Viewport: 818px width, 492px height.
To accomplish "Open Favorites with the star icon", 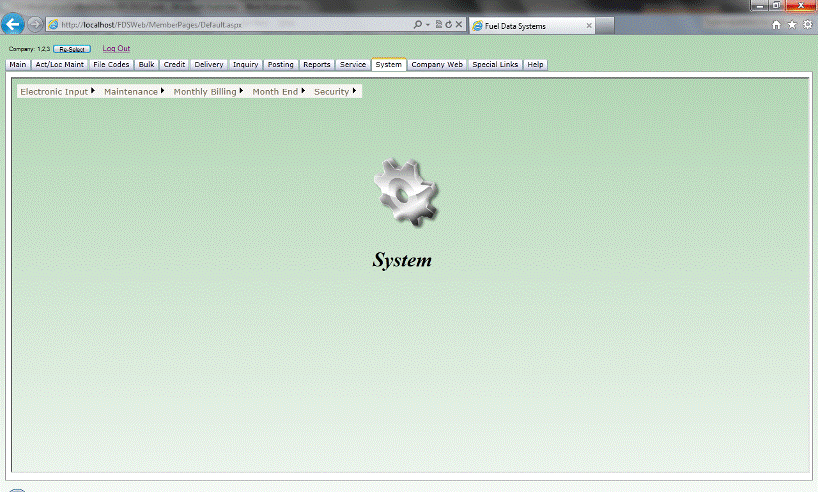I will (792, 25).
